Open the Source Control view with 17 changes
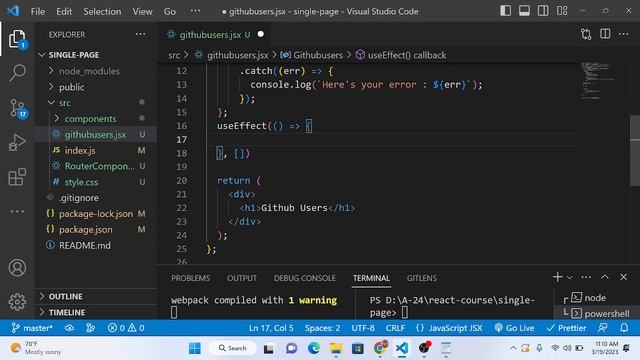 click(x=18, y=109)
